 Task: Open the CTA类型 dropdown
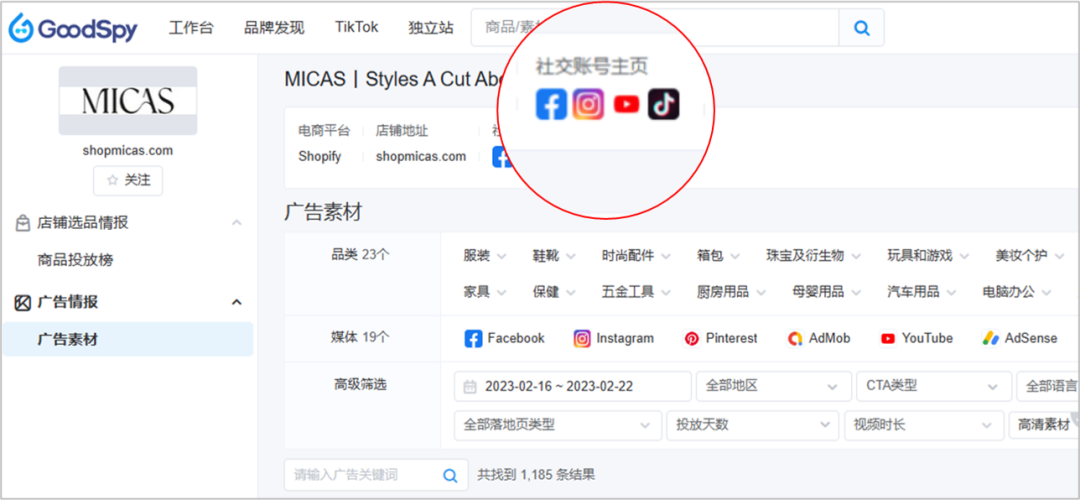(933, 386)
